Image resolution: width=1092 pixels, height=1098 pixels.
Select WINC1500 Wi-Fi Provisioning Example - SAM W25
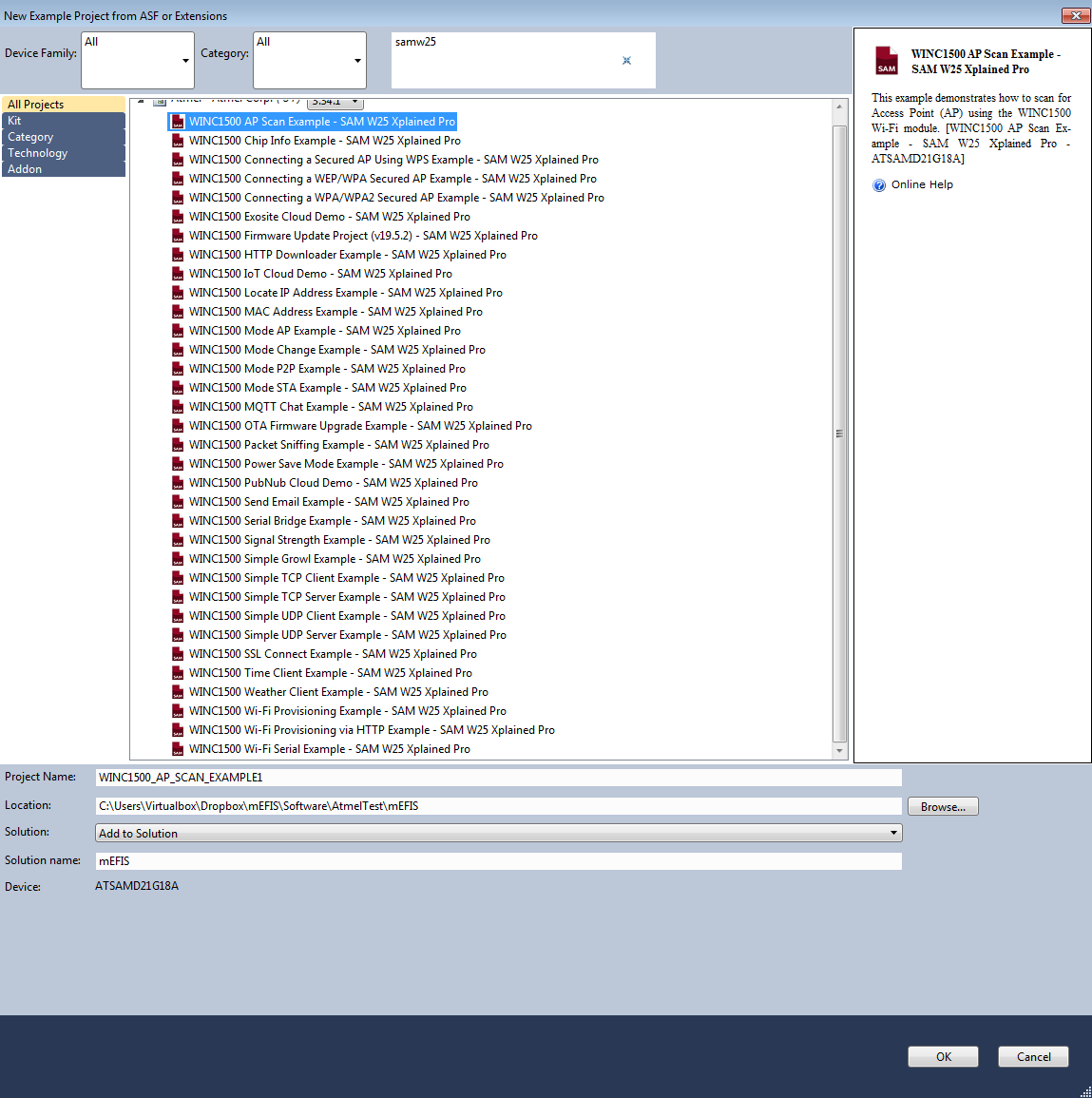[348, 711]
